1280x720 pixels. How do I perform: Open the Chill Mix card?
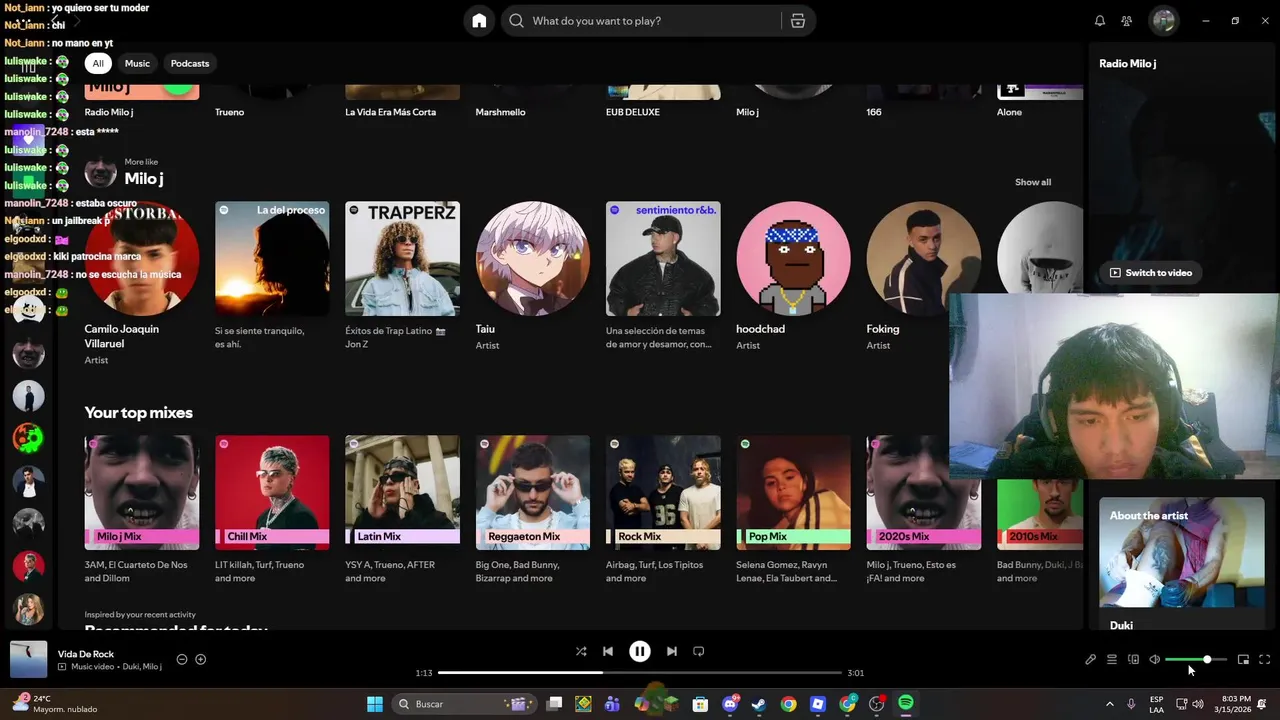(x=272, y=510)
